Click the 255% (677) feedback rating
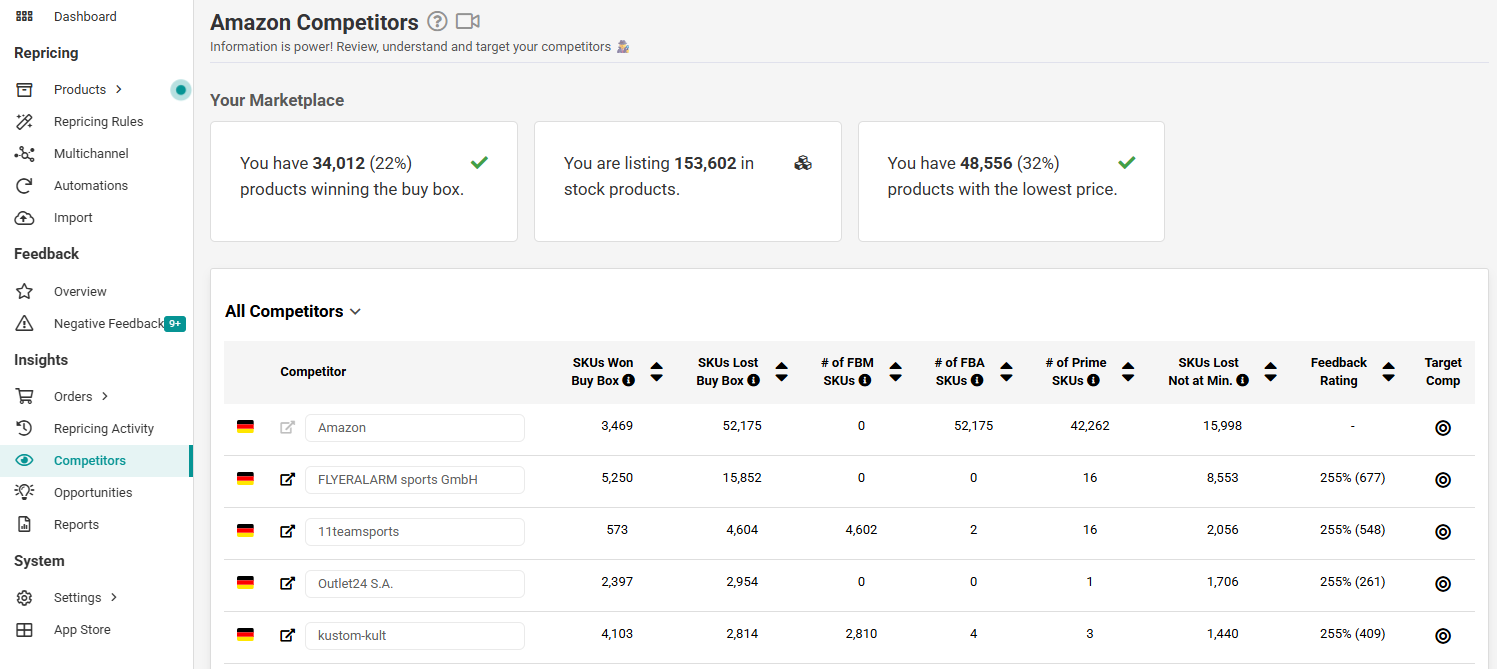Screen dimensions: 1497x669 (1352, 478)
